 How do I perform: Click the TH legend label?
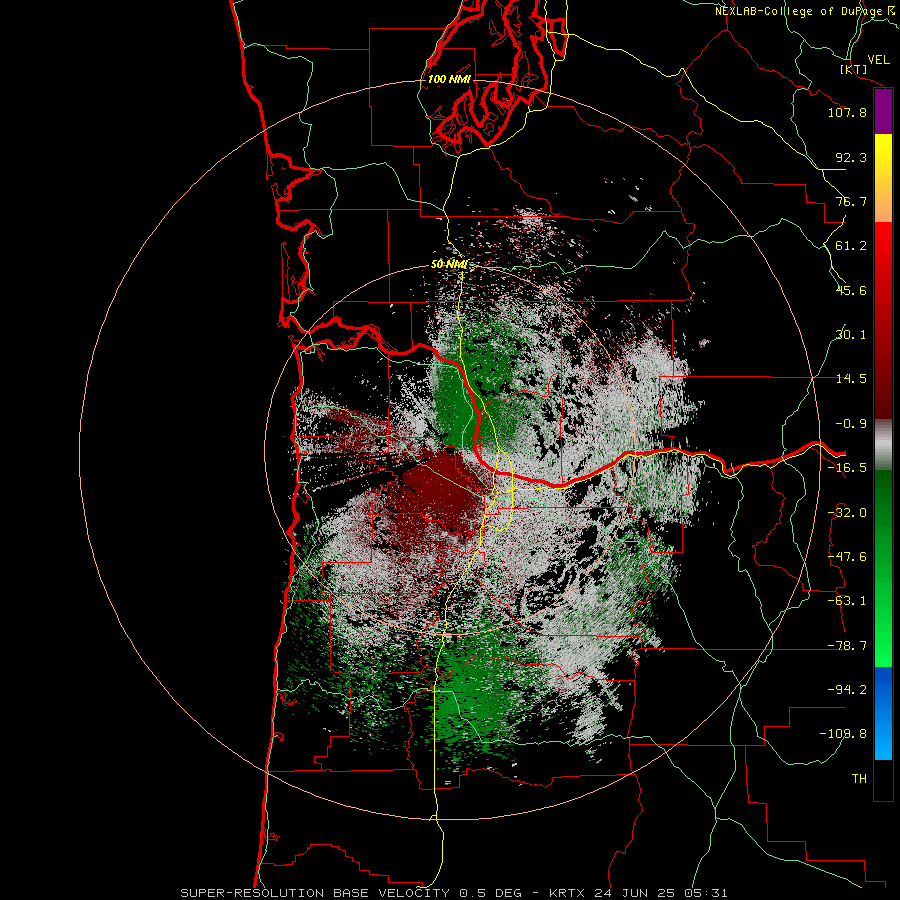[x=859, y=779]
